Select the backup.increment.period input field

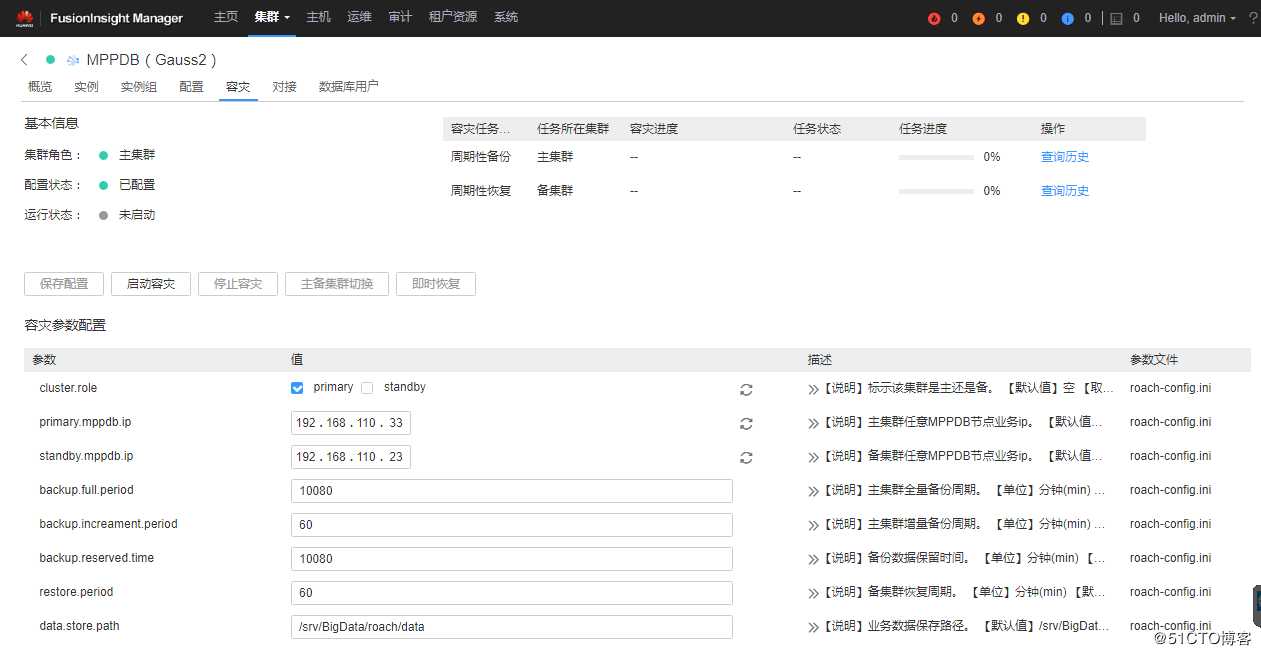(x=511, y=524)
